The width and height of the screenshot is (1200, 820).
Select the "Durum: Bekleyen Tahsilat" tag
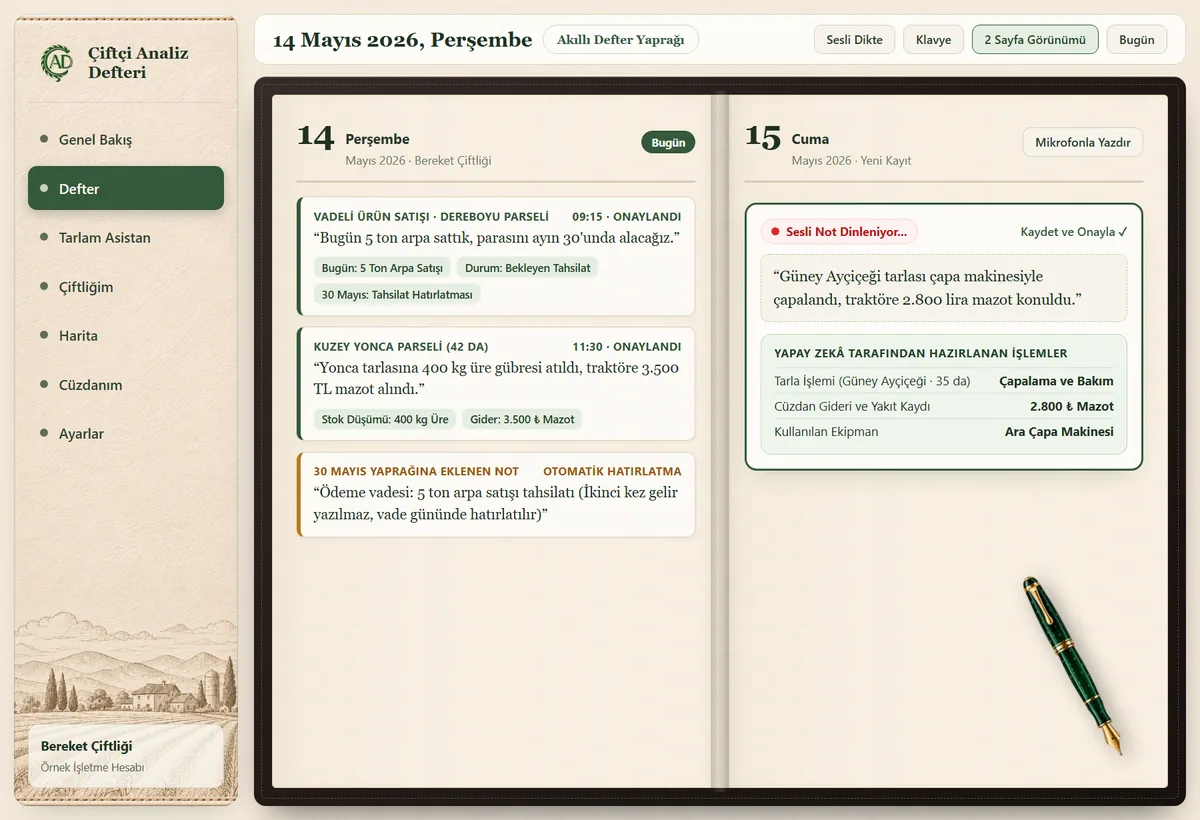click(528, 268)
